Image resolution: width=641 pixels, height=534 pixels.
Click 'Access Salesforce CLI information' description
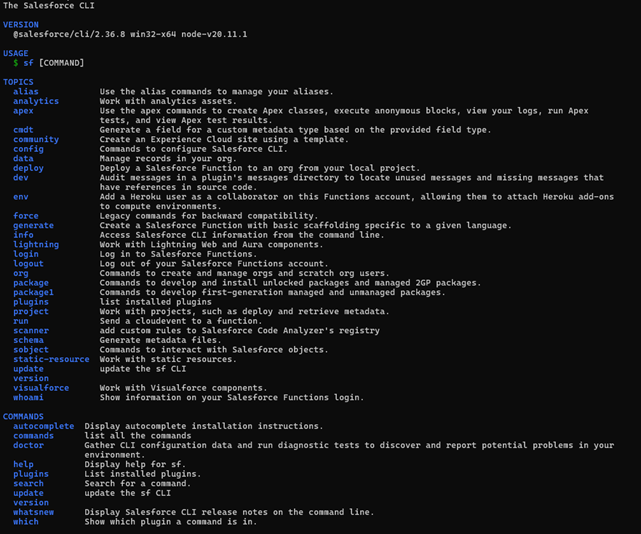pos(242,235)
